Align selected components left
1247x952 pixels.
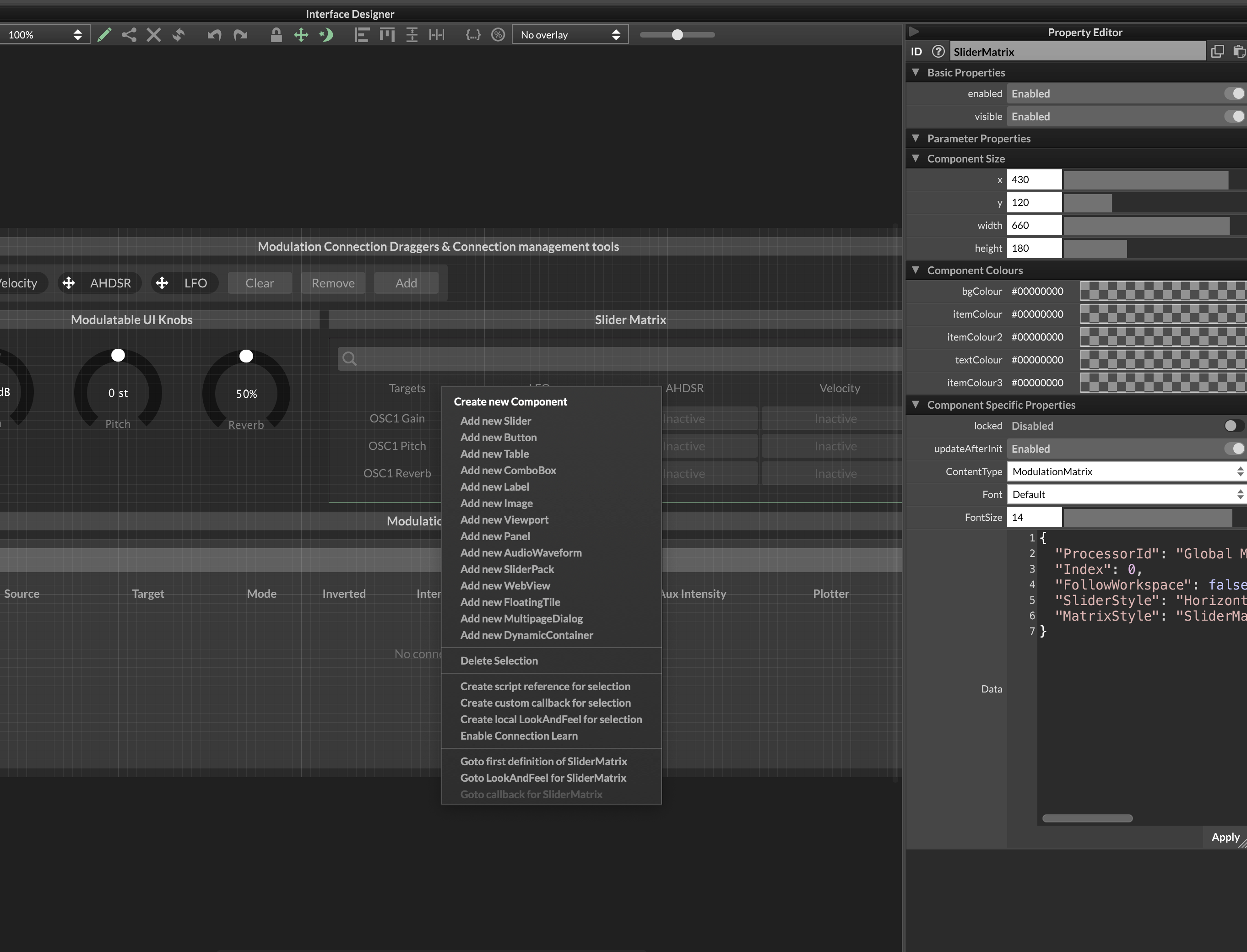(x=362, y=35)
